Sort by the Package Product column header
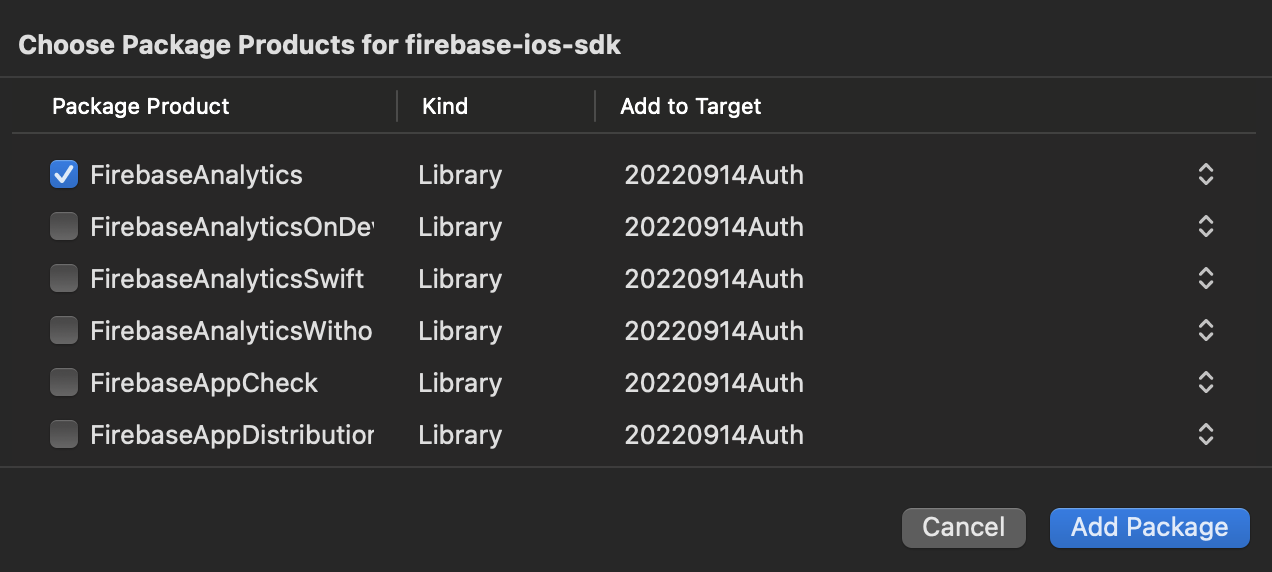The image size is (1272, 572). (x=141, y=106)
